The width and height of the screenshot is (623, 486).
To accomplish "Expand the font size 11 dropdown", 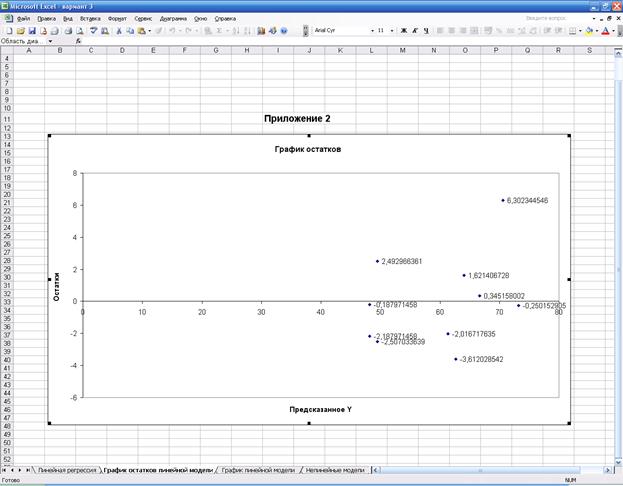I will coord(392,31).
